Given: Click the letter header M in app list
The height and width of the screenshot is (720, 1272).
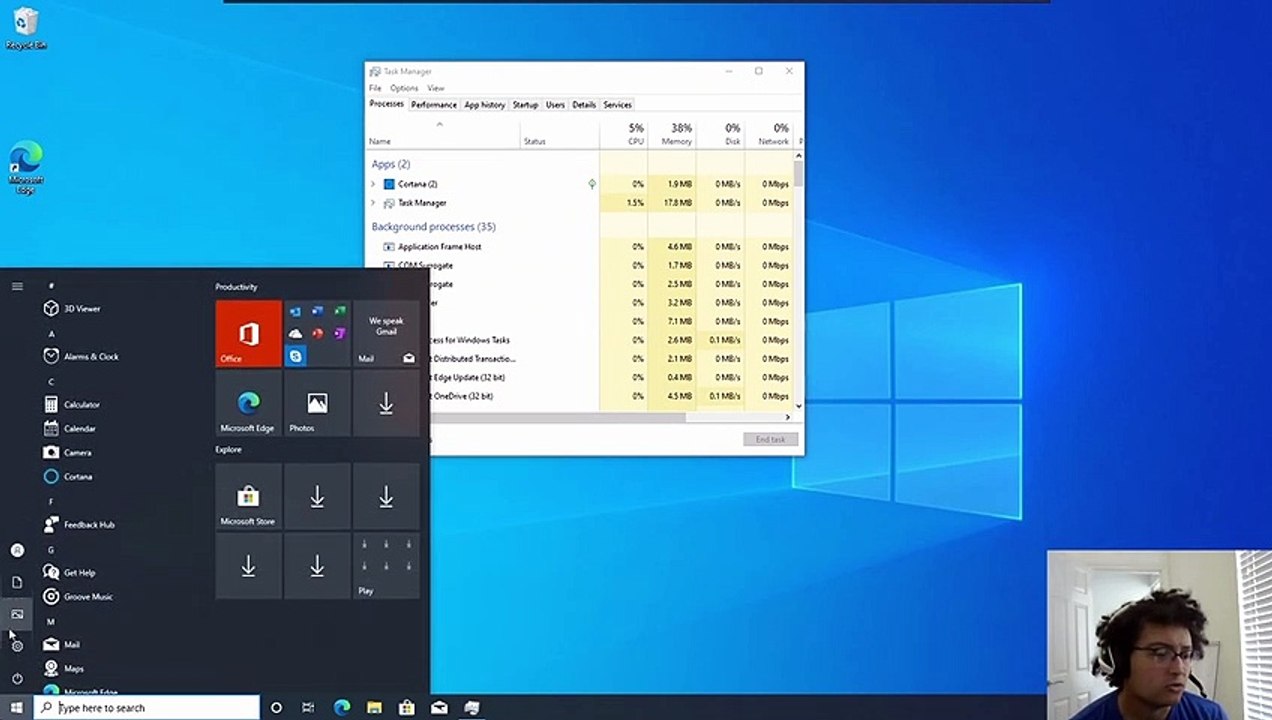Looking at the screenshot, I should (51, 621).
